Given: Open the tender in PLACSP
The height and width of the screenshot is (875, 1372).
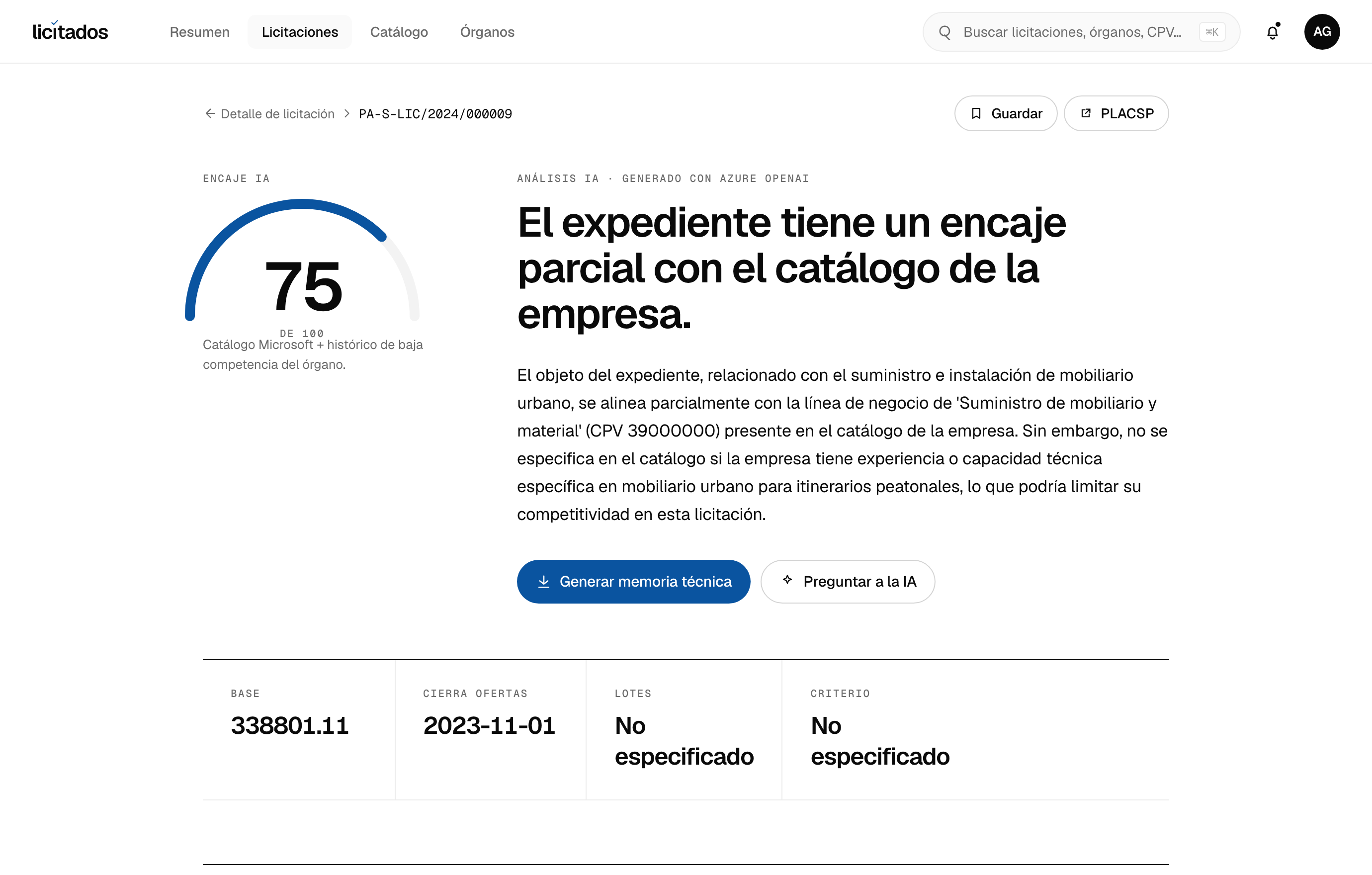Looking at the screenshot, I should click(x=1116, y=113).
